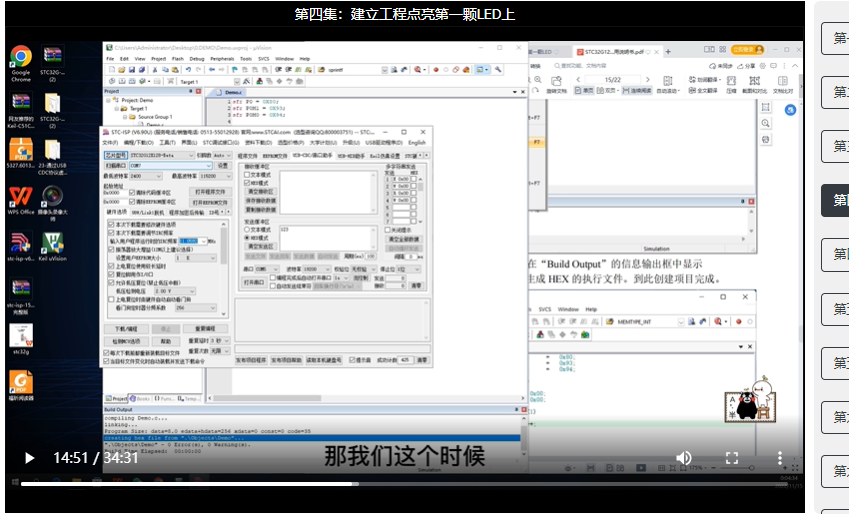Click Insert Breakpoint red dot icon in Keil
This screenshot has height=524, width=849.
(435, 70)
